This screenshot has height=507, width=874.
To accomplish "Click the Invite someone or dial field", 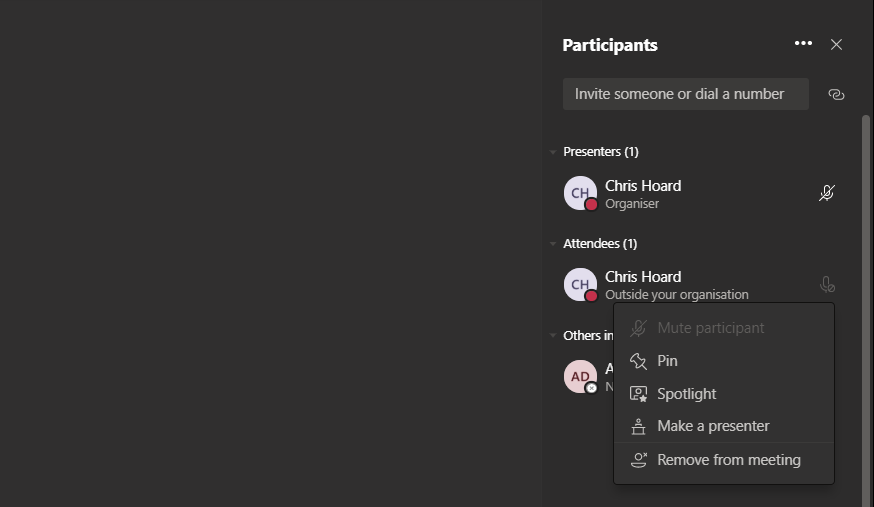I will tap(685, 94).
